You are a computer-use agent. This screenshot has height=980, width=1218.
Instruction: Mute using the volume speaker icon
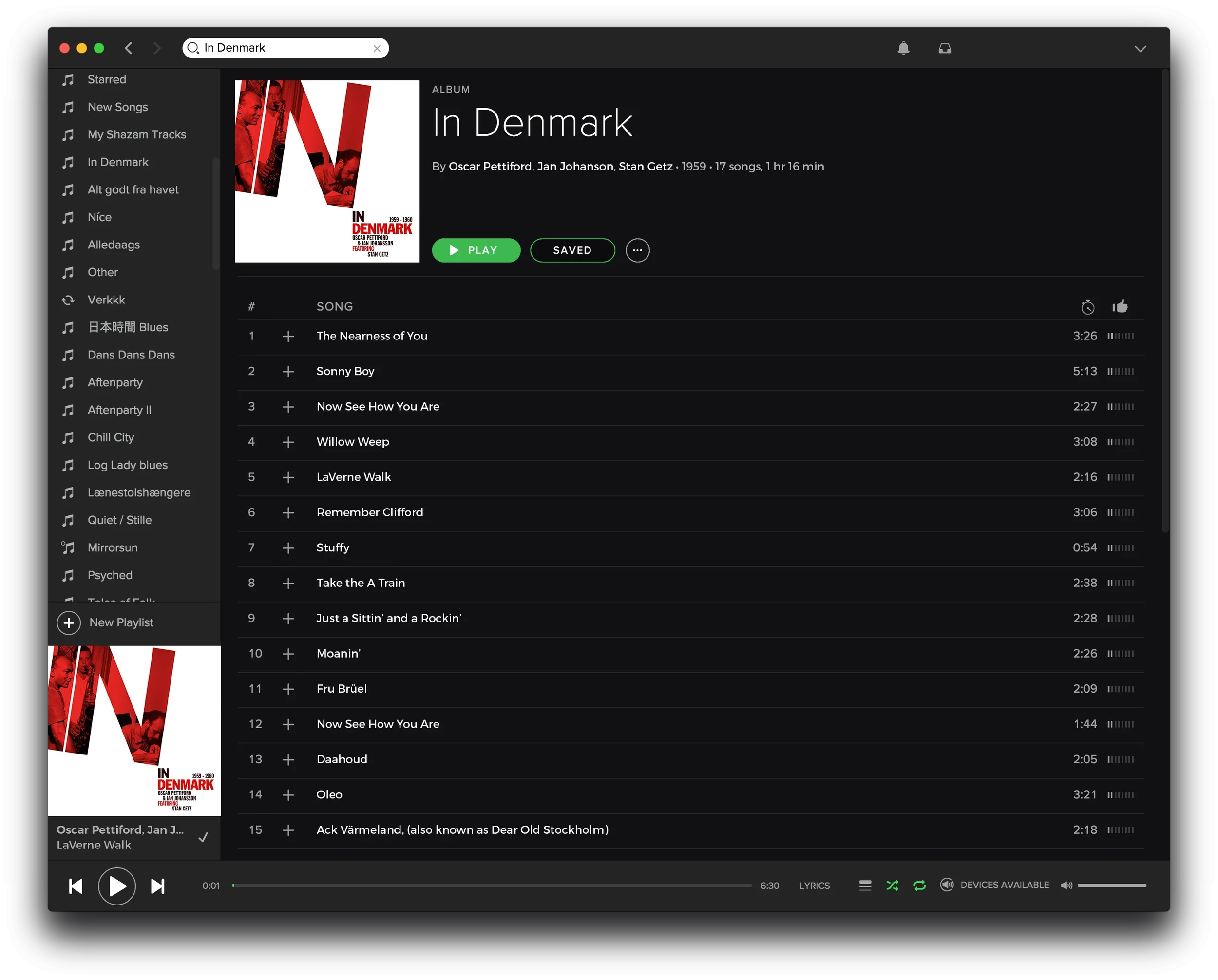(x=1066, y=885)
